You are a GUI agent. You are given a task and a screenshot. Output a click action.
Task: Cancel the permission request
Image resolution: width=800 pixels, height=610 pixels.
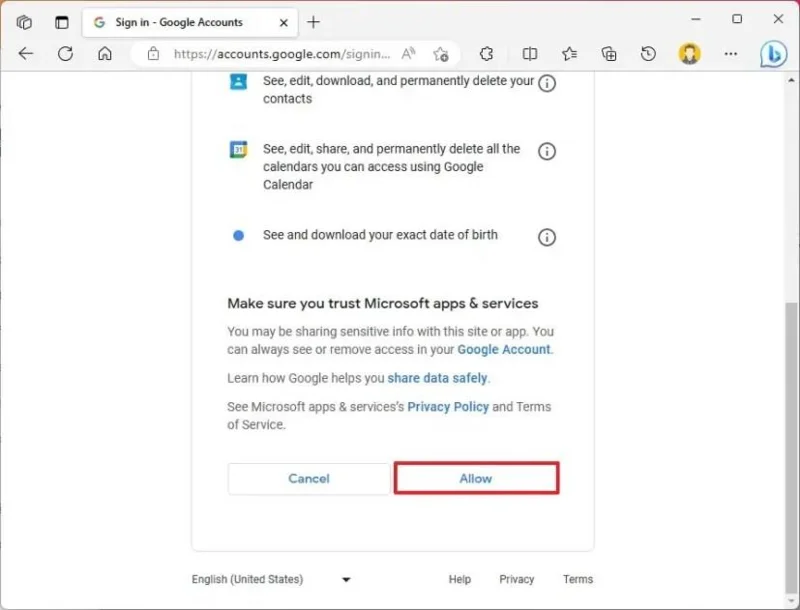(309, 478)
